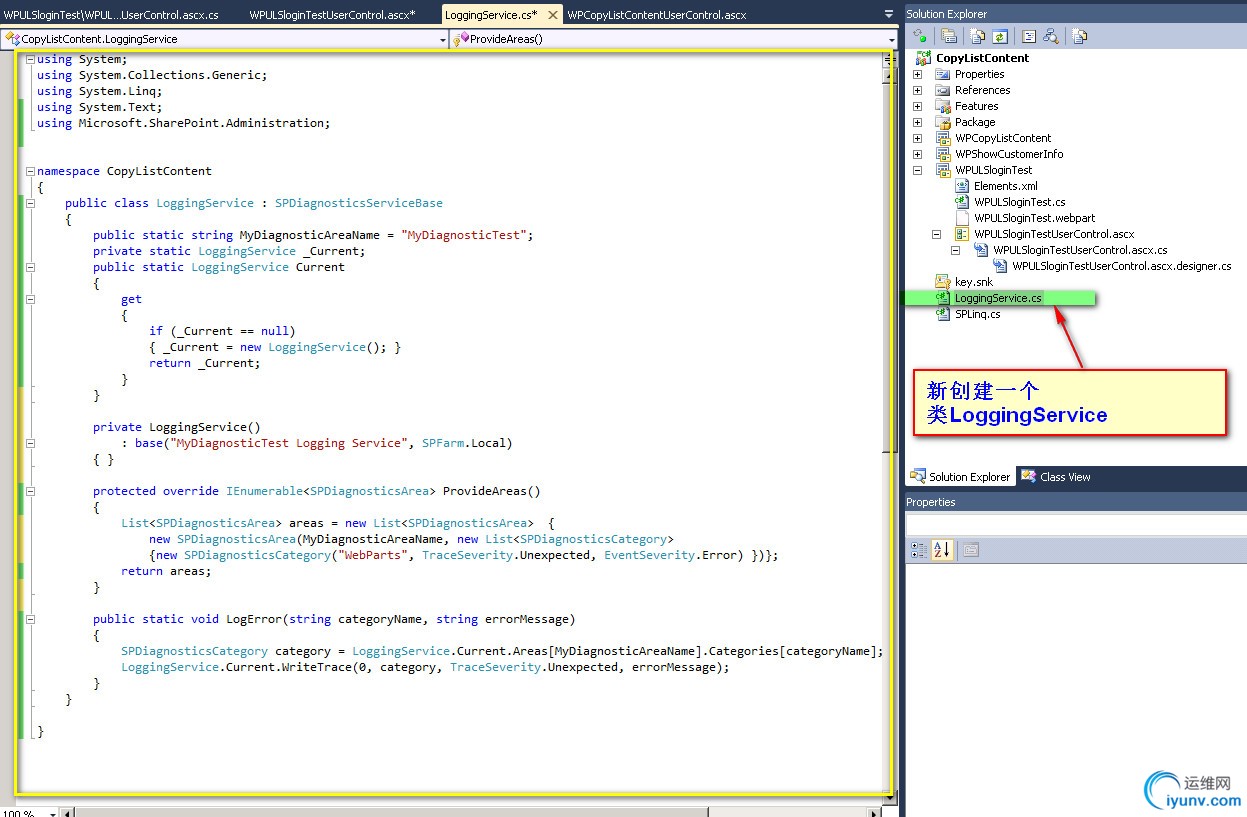Viewport: 1247px width, 817px height.
Task: Collapse the Current property outline block
Action: point(30,267)
